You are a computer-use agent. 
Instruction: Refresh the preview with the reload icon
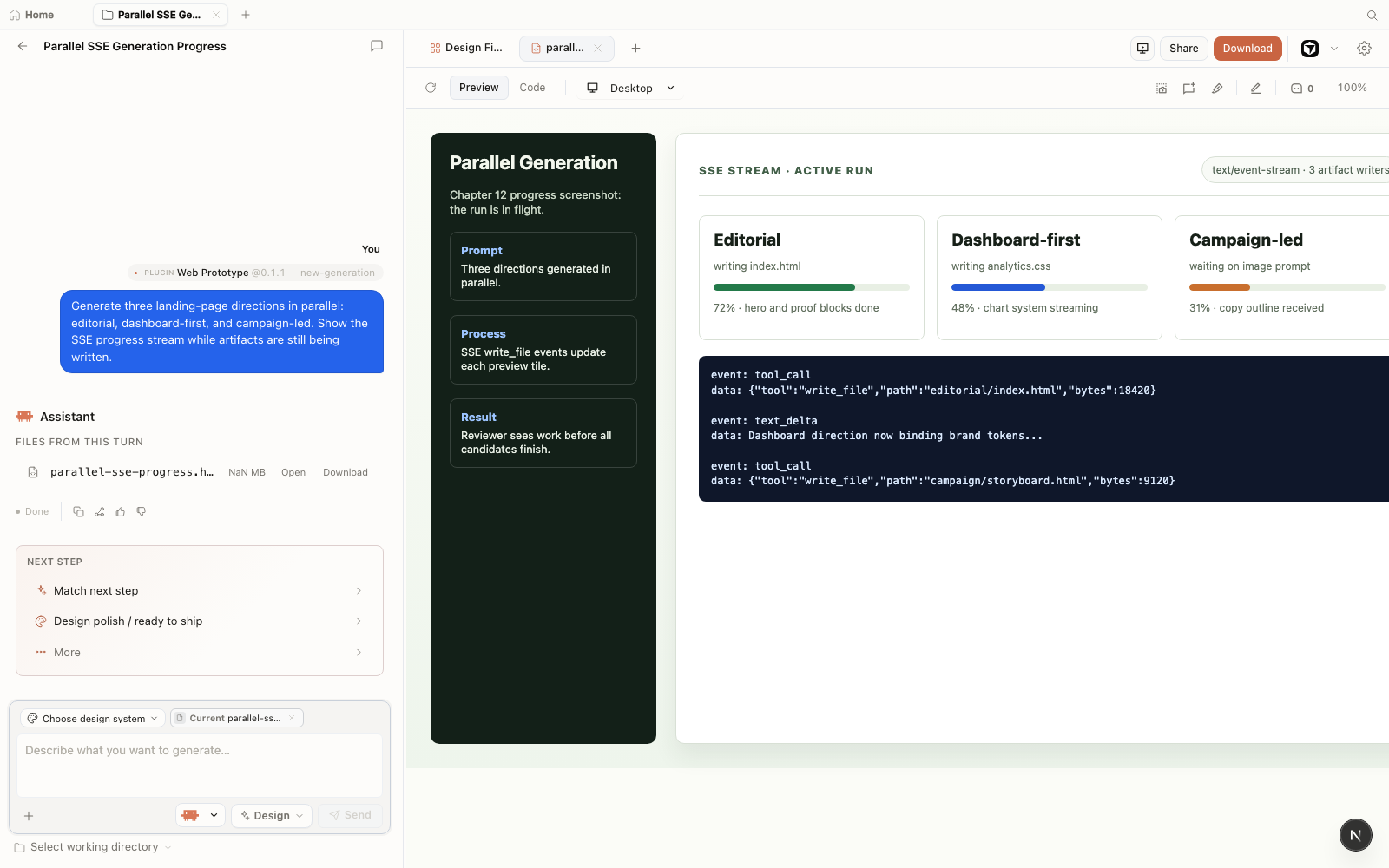[x=431, y=88]
